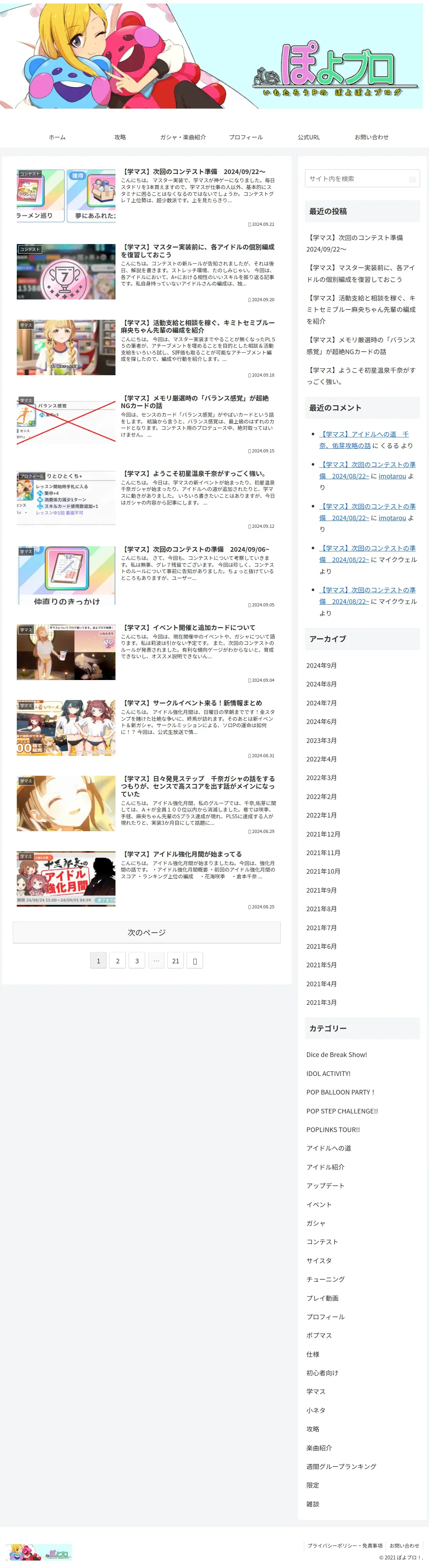The width and height of the screenshot is (429, 1568).
Task: Open thumbnail of アイドル強化月間が始まってる post
Action: point(66,878)
